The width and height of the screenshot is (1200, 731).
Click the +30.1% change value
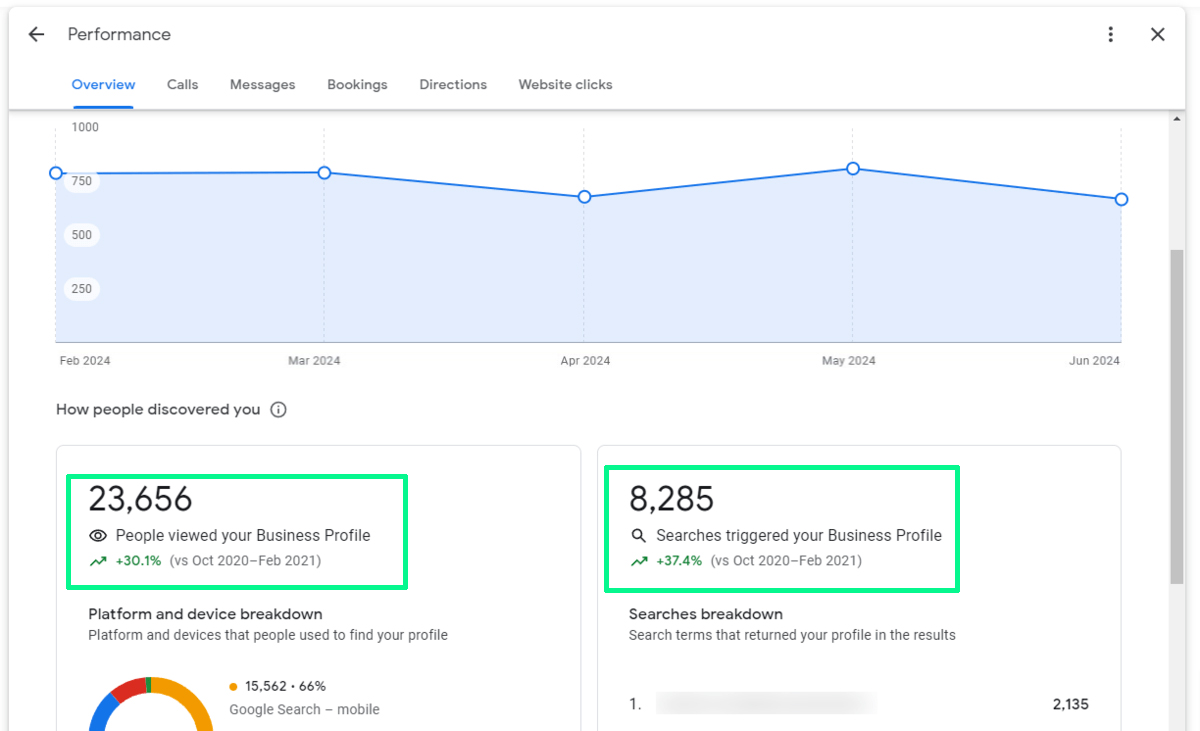pos(138,561)
